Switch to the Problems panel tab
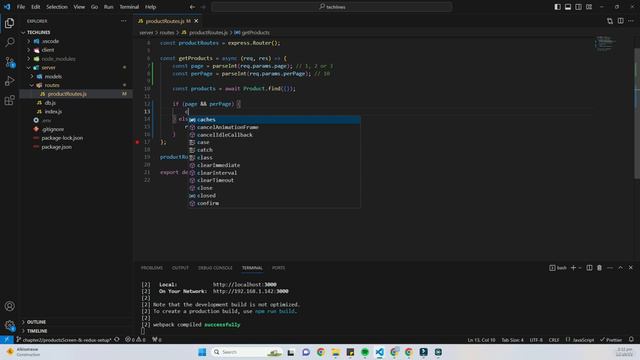This screenshot has width=640, height=360. (x=151, y=268)
